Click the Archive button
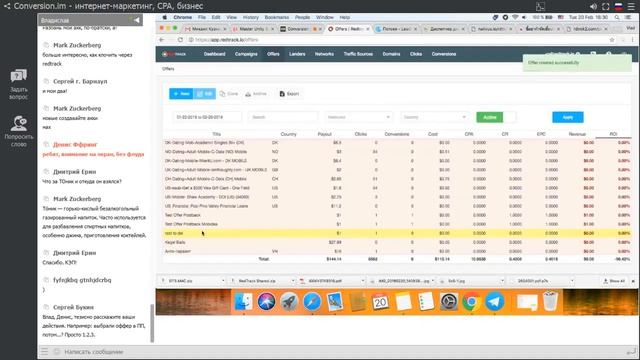The width and height of the screenshot is (640, 360). (256, 94)
